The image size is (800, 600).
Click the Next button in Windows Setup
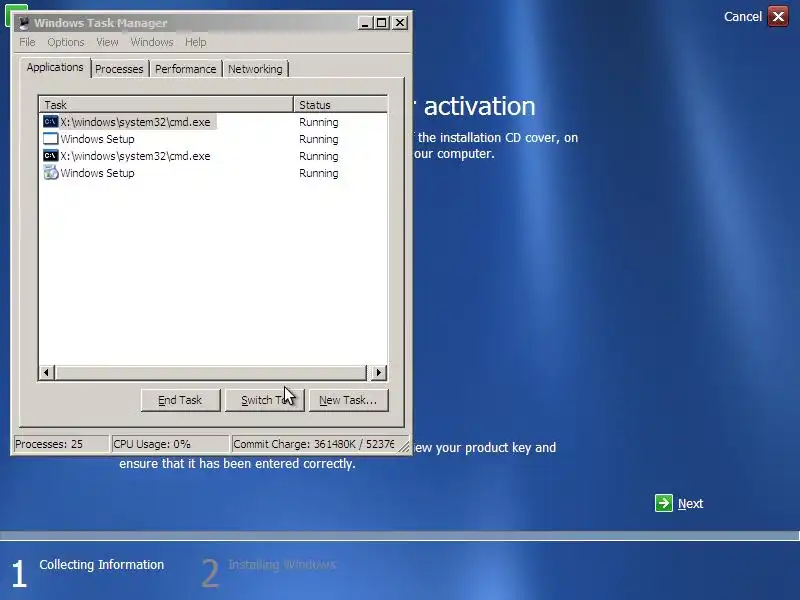coord(679,504)
